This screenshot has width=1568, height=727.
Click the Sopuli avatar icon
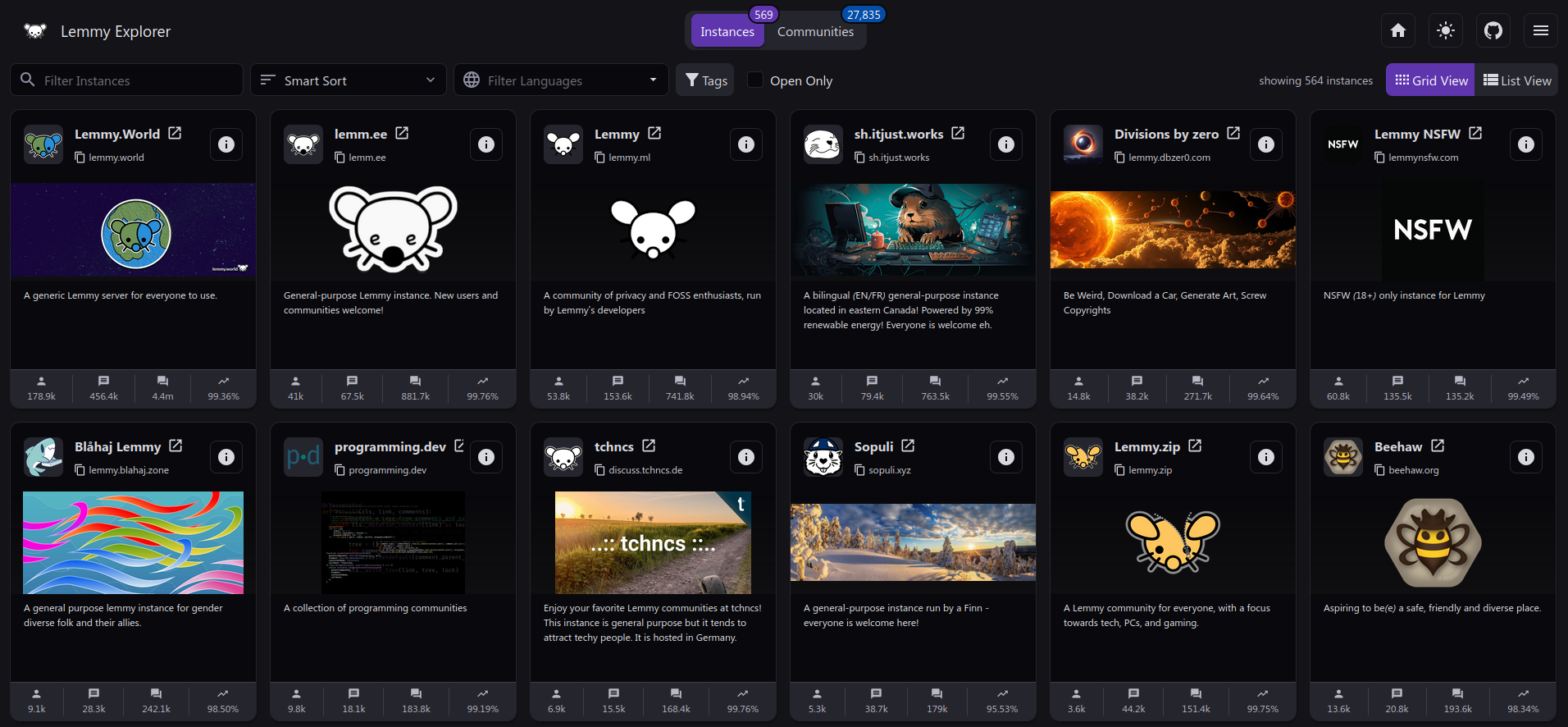point(823,457)
